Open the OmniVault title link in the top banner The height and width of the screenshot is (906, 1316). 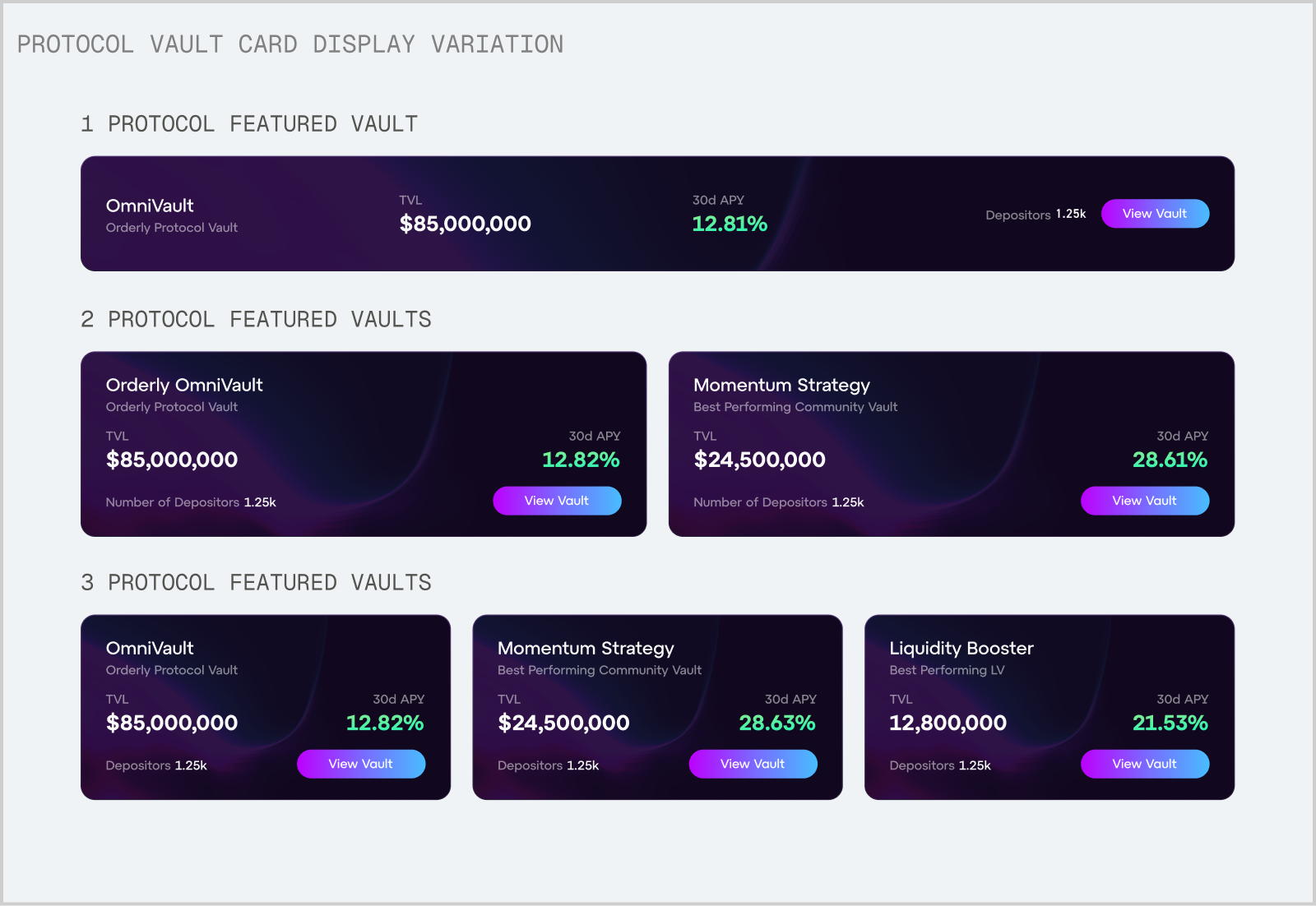(151, 206)
